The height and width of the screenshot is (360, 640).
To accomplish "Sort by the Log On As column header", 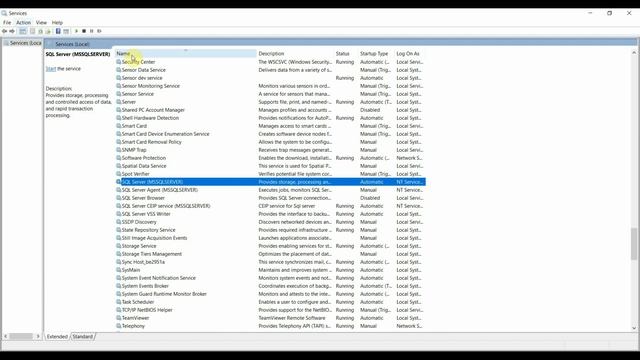I will tap(410, 53).
